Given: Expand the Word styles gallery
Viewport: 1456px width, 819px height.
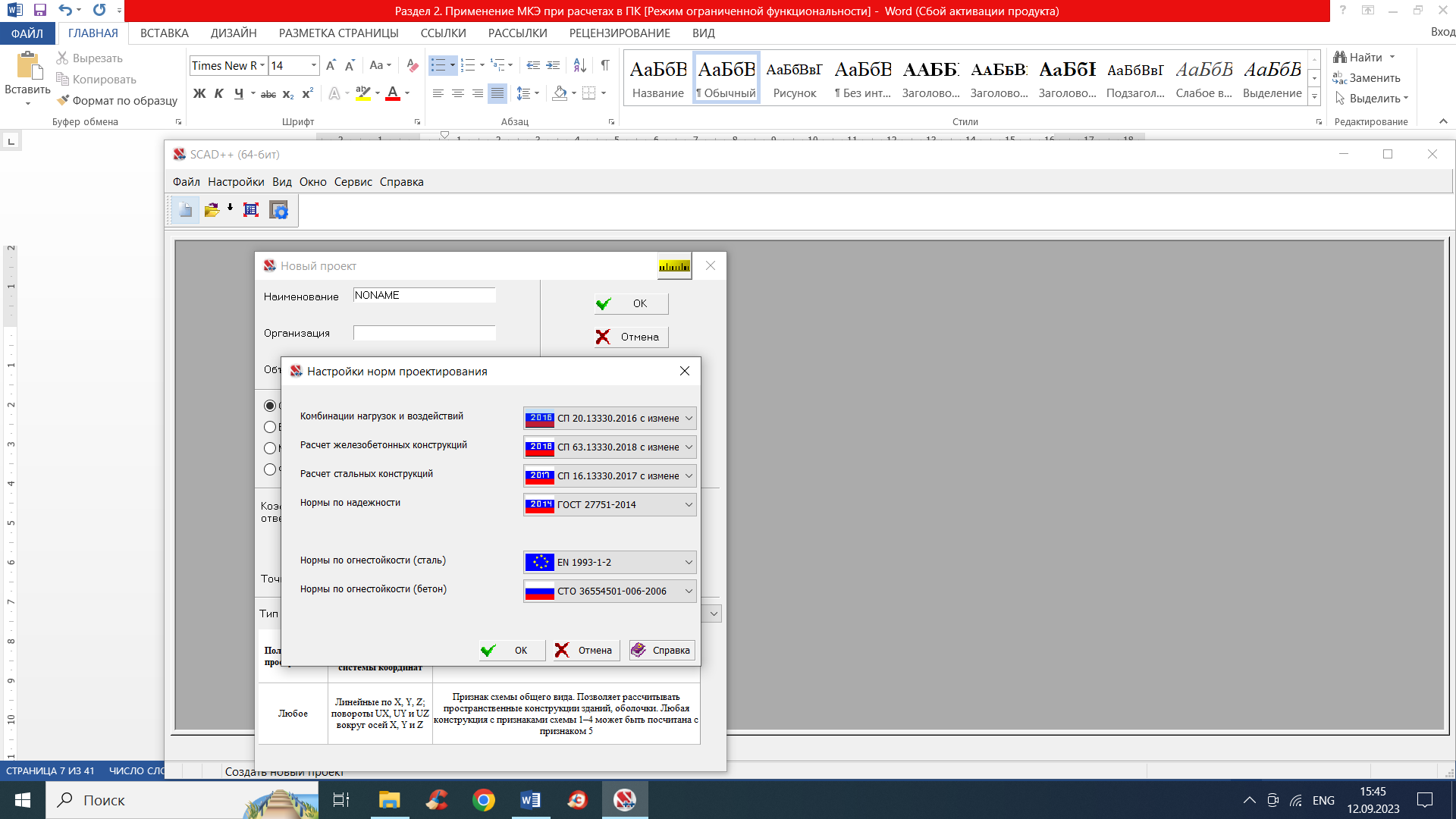Looking at the screenshot, I should pyautogui.click(x=1314, y=97).
